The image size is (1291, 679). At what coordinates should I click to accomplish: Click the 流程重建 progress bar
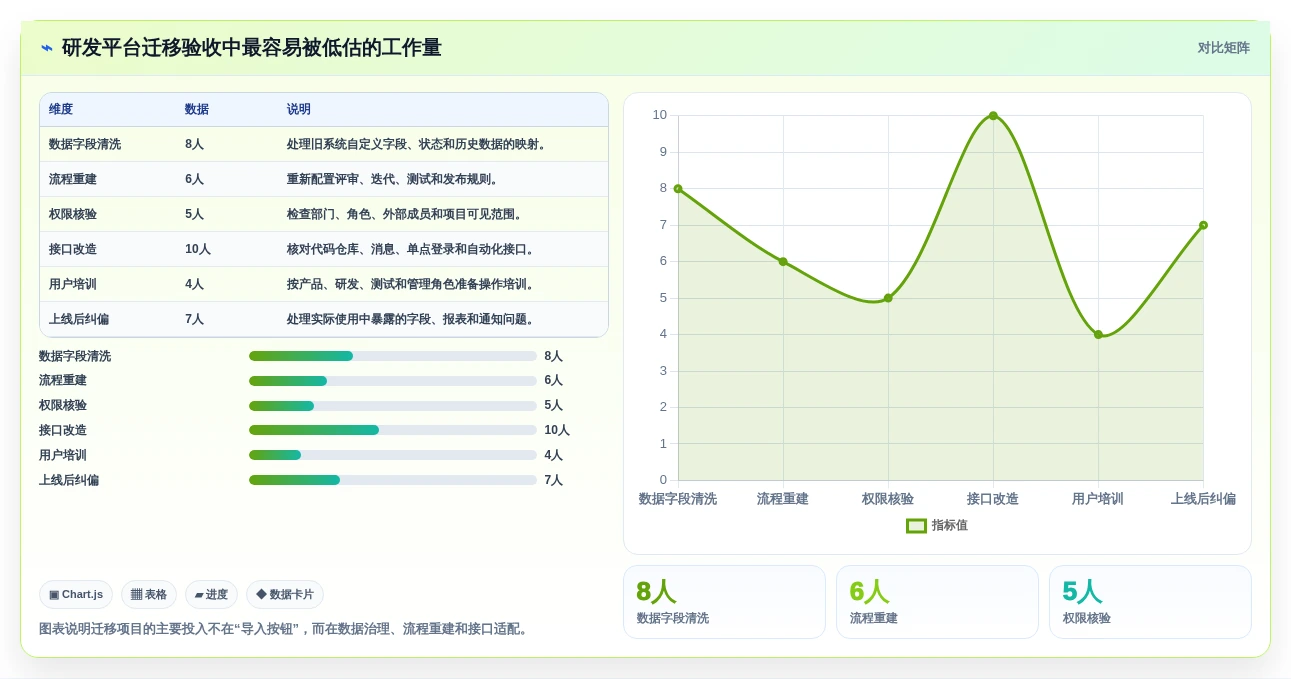393,381
